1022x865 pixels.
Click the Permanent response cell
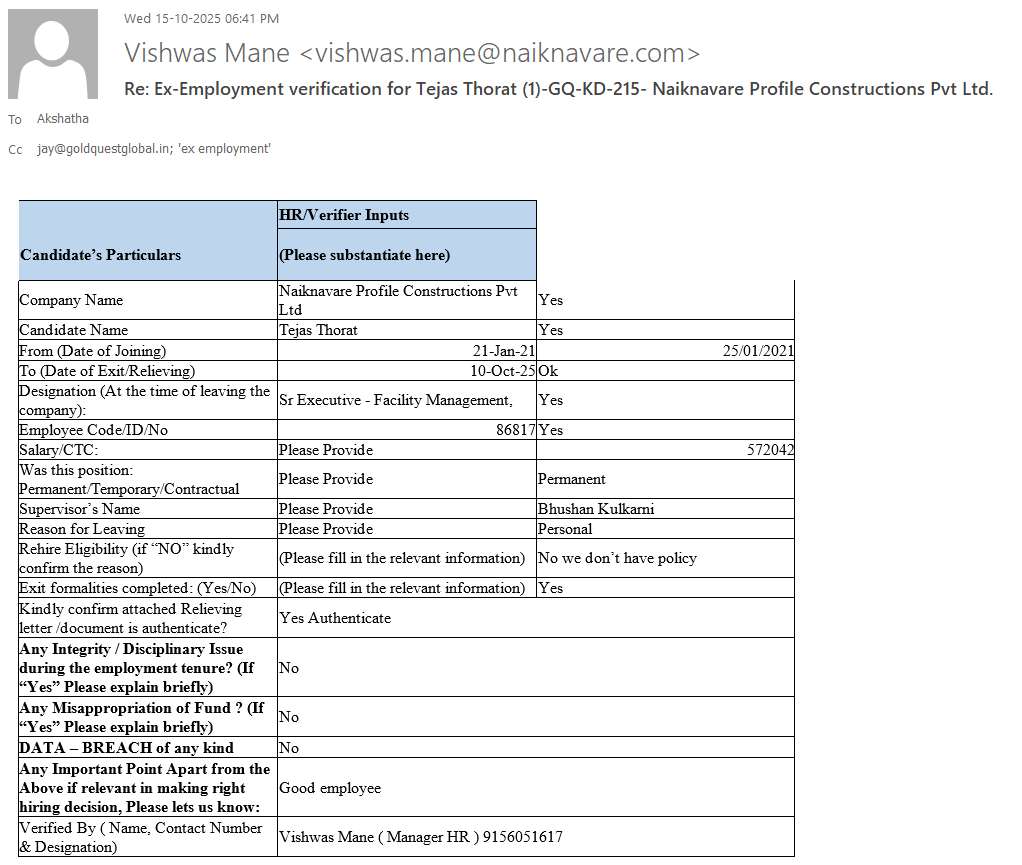pyautogui.click(x=665, y=479)
